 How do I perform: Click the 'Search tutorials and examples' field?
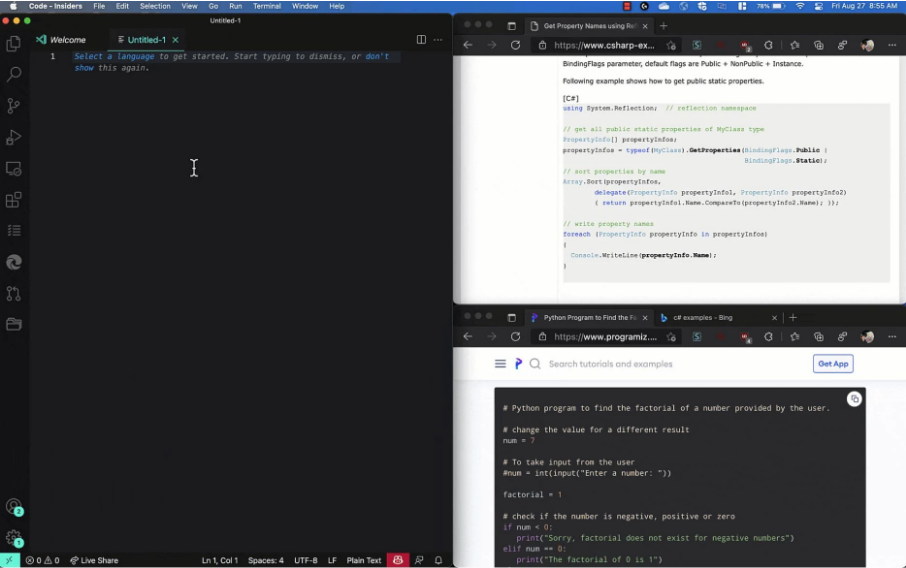pos(610,364)
